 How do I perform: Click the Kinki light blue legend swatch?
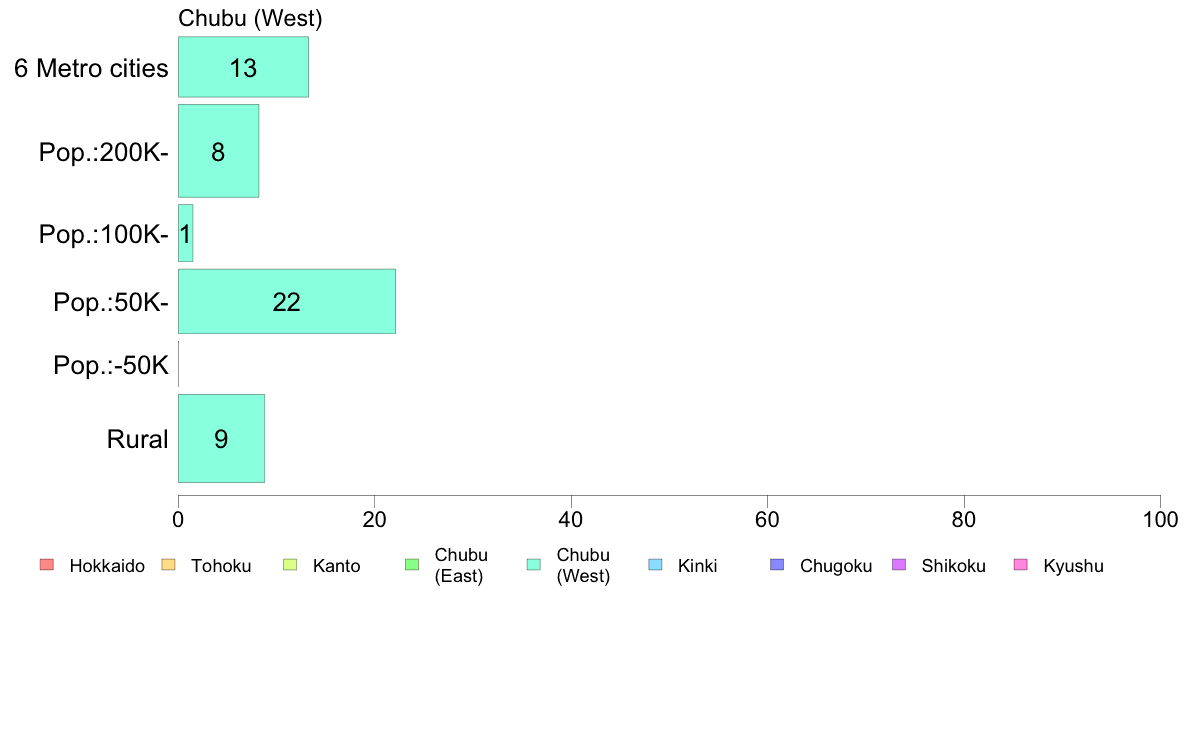tap(655, 565)
